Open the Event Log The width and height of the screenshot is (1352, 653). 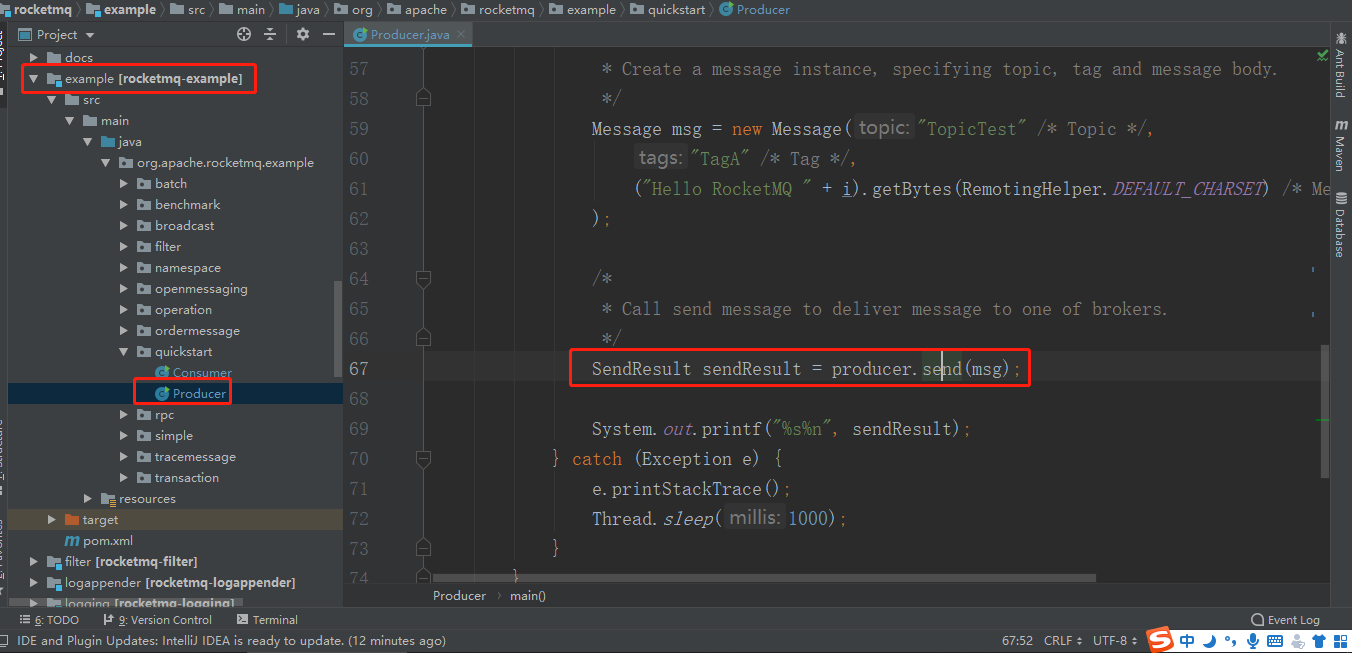tap(1286, 620)
